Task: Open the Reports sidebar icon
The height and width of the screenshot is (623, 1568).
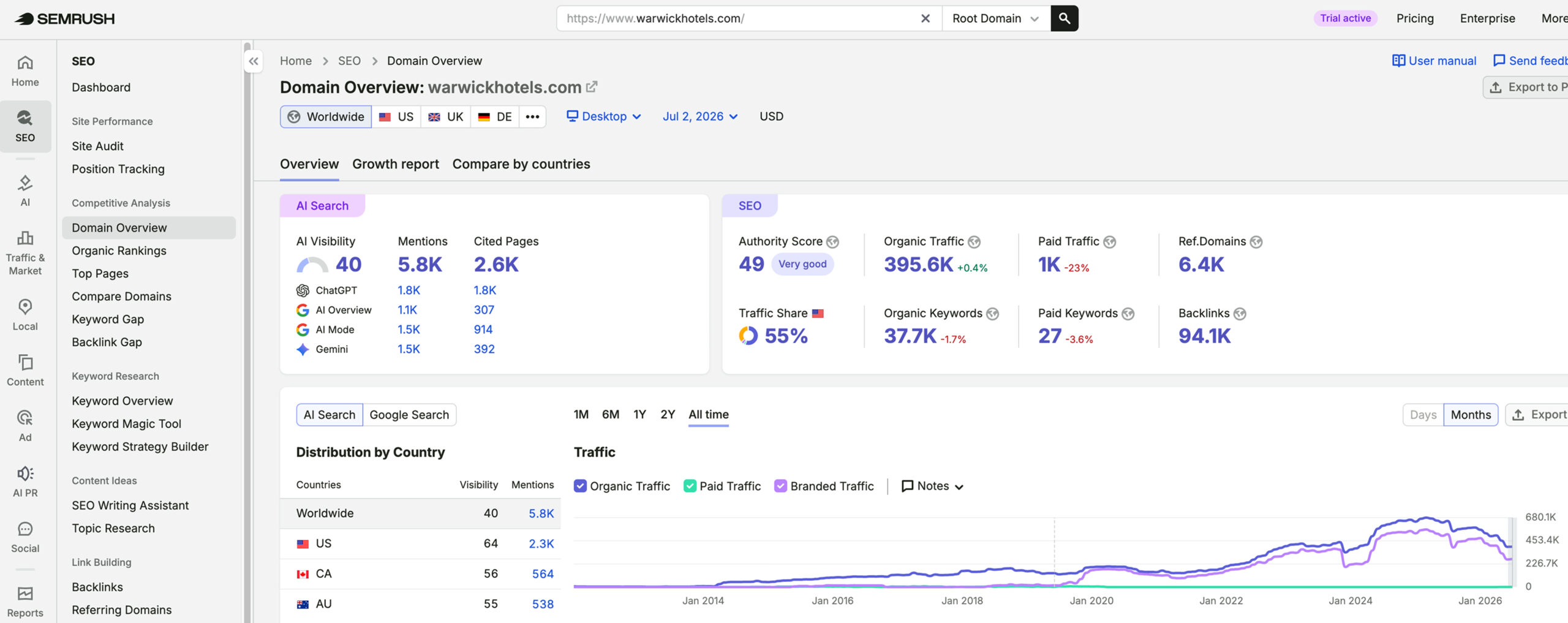Action: pos(25,602)
